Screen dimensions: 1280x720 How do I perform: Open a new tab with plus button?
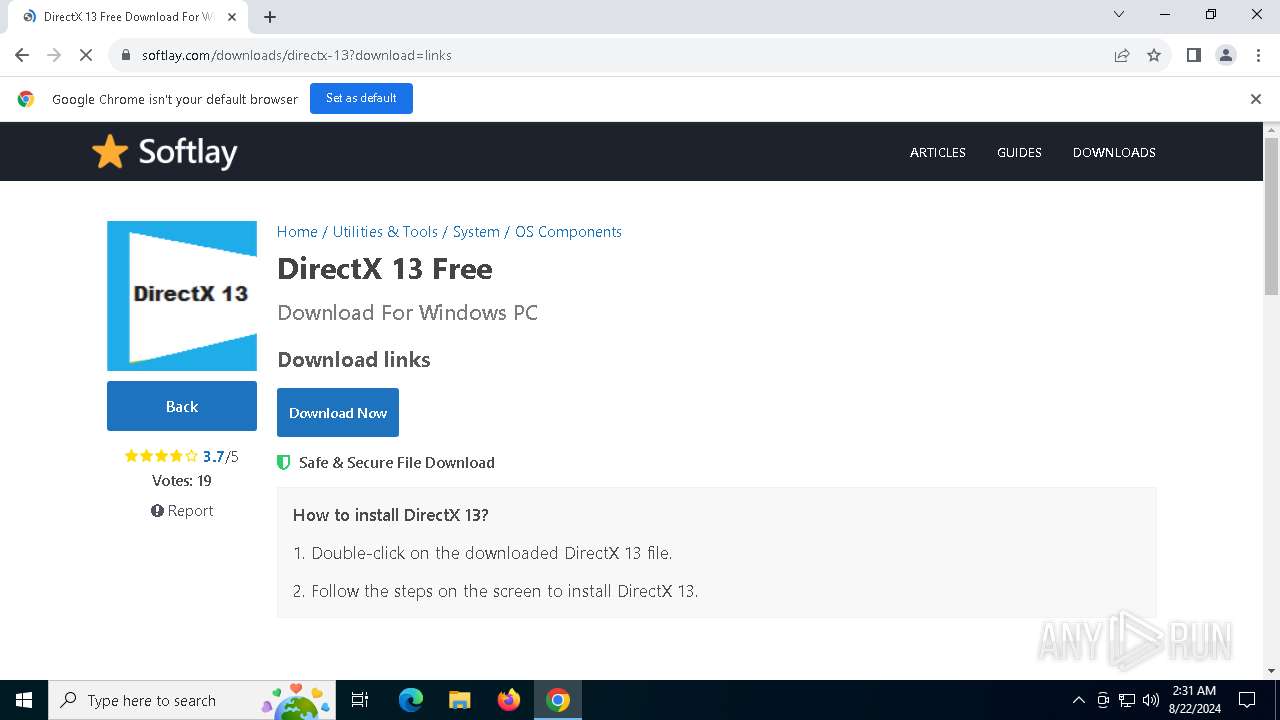coord(270,17)
